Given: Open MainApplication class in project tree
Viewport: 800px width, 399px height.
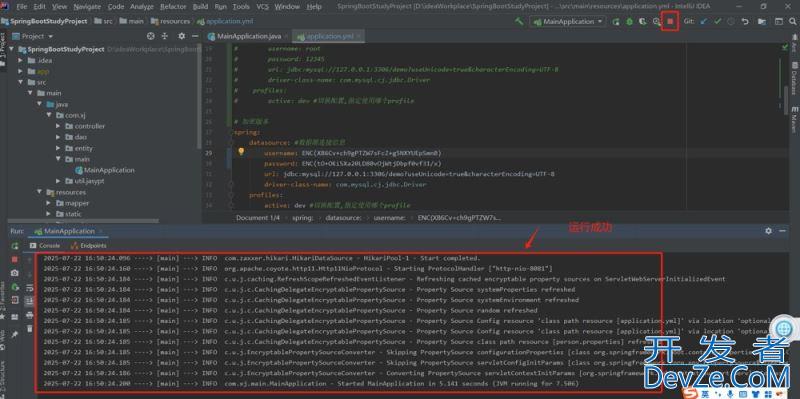Looking at the screenshot, I should (x=105, y=170).
